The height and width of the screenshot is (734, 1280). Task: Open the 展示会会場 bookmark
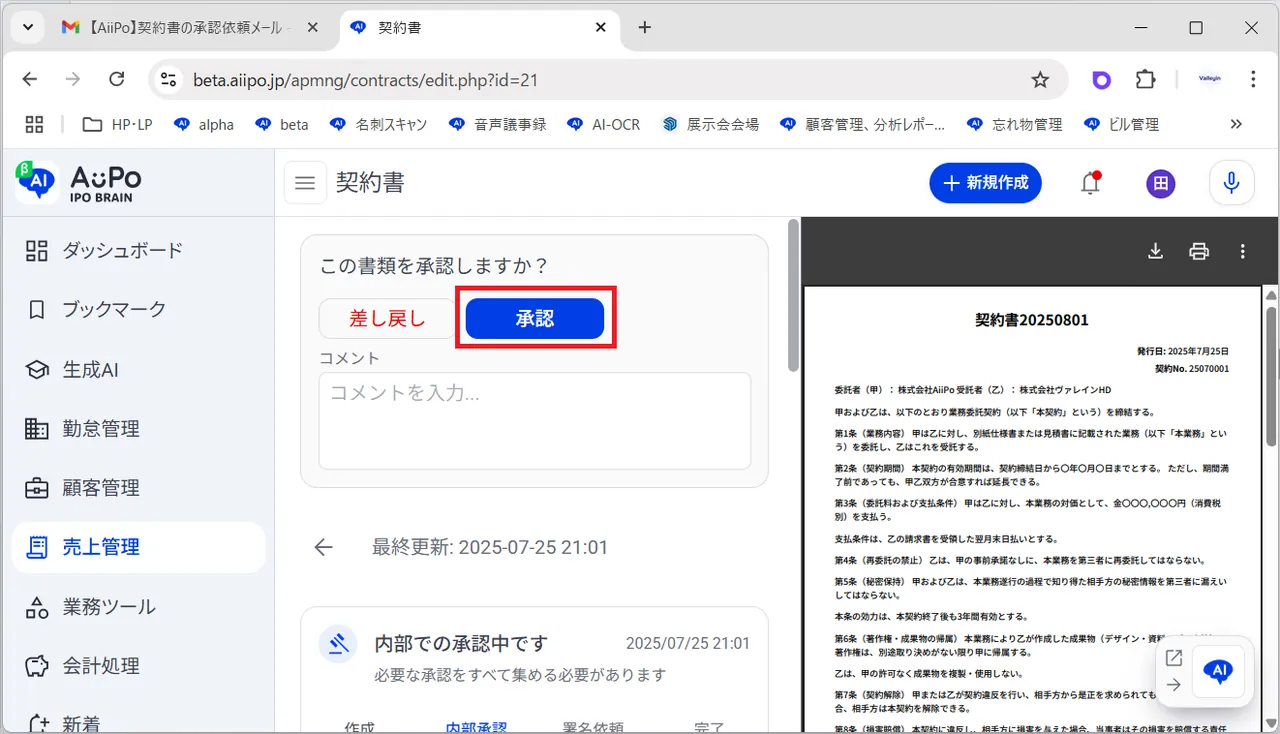[x=710, y=124]
